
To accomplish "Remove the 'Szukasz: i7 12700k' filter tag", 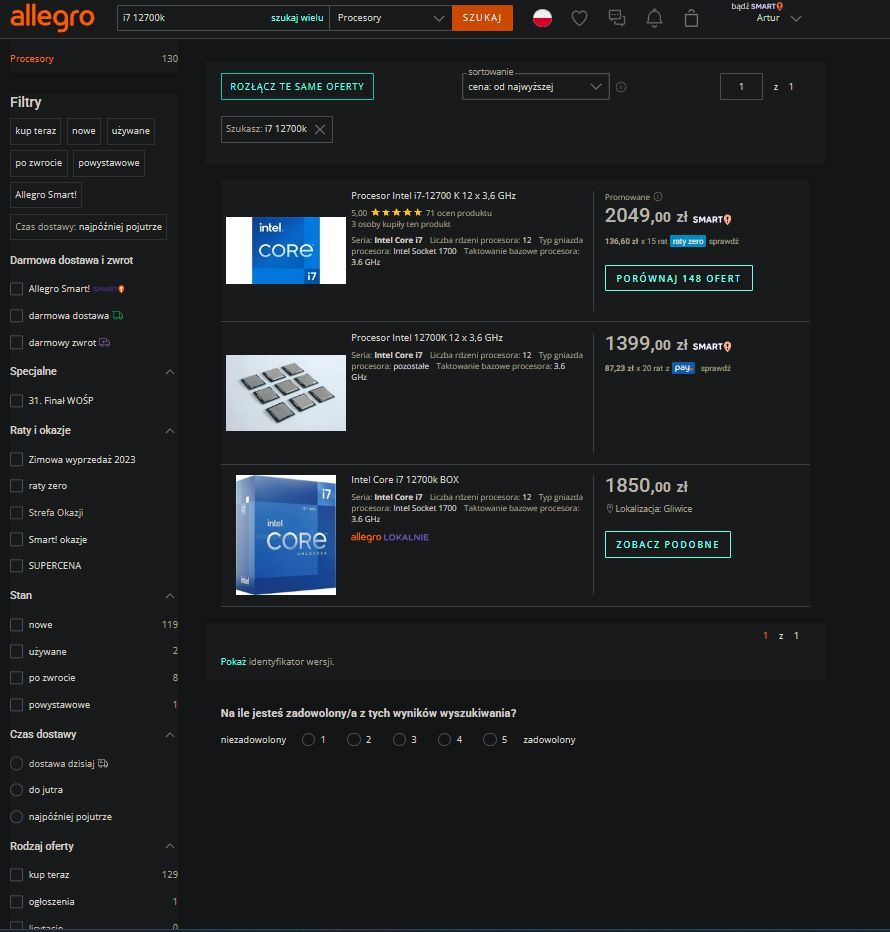I will coord(320,129).
